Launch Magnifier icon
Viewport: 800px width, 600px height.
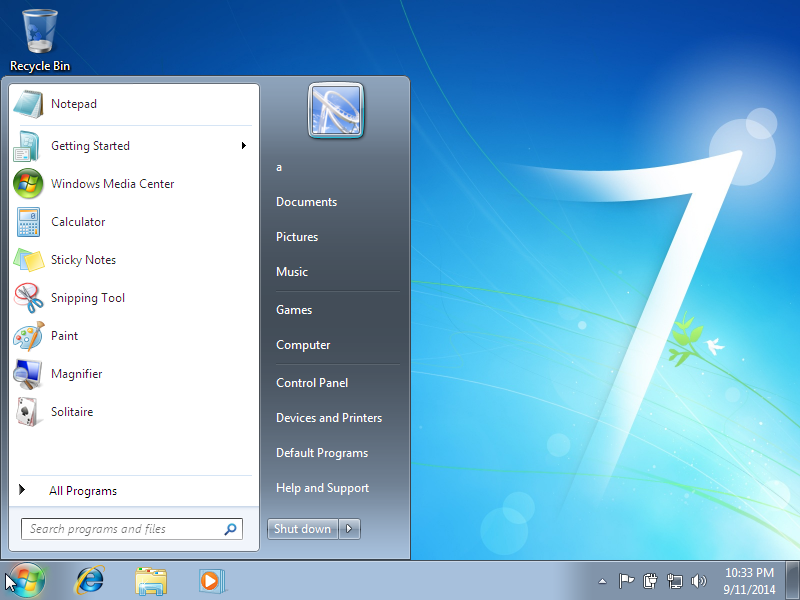28,374
